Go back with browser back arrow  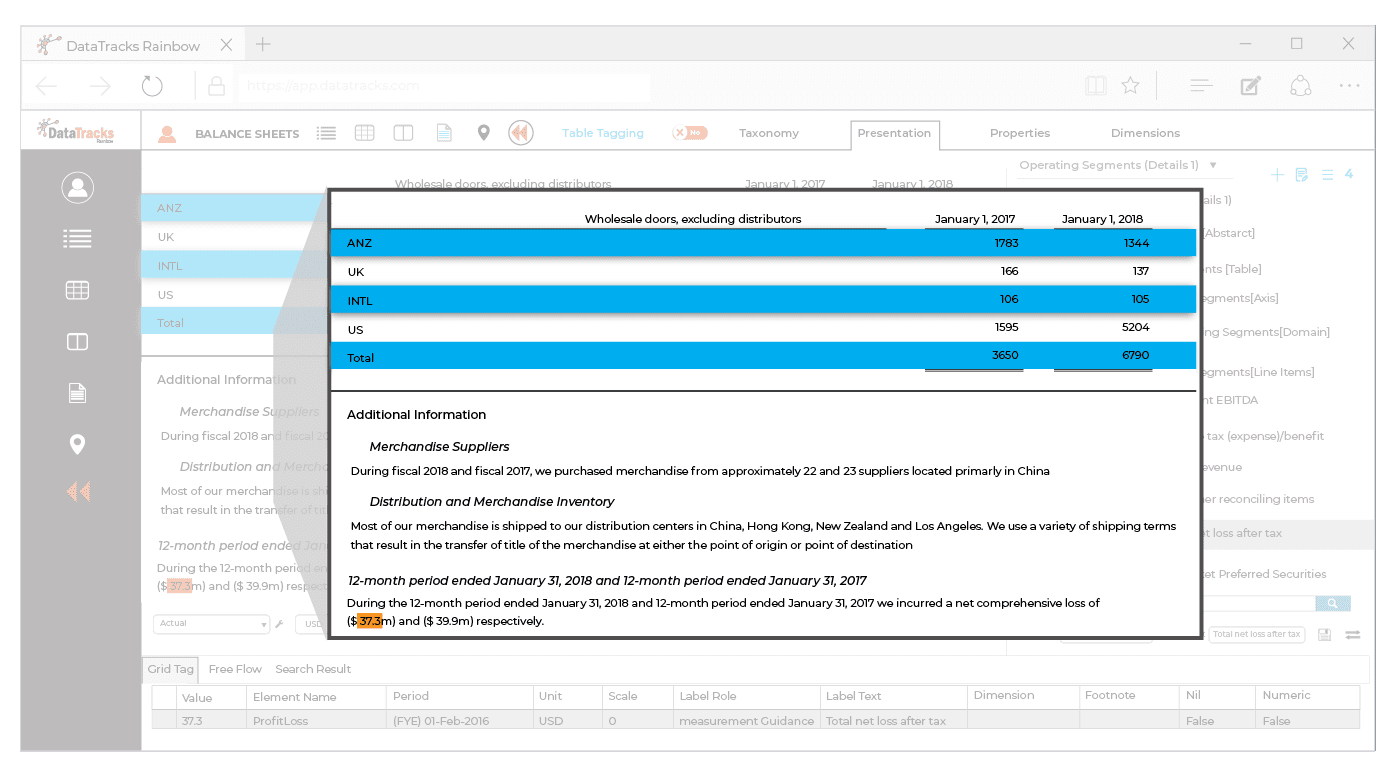click(47, 86)
